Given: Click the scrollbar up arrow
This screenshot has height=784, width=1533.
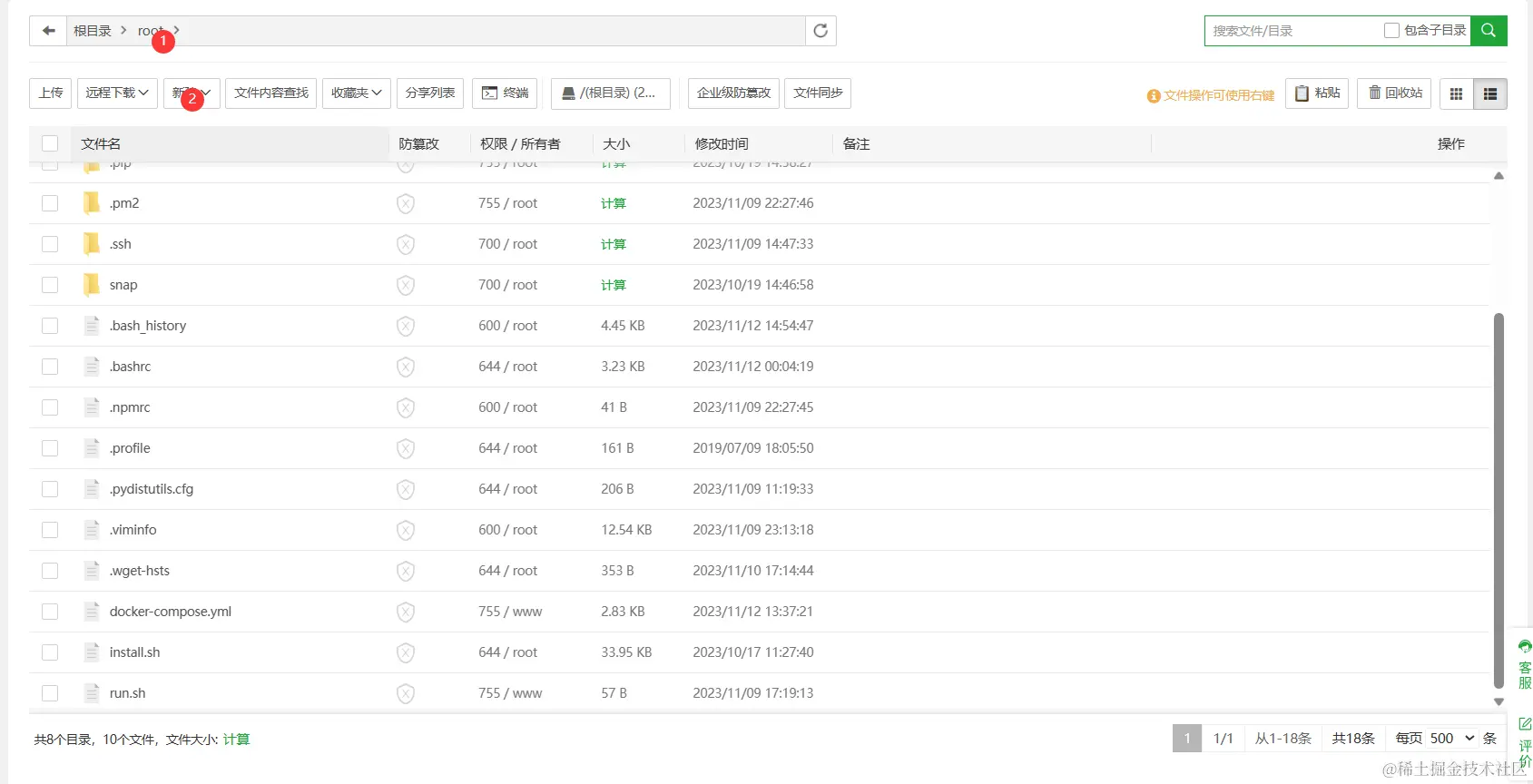Looking at the screenshot, I should coord(1499,176).
